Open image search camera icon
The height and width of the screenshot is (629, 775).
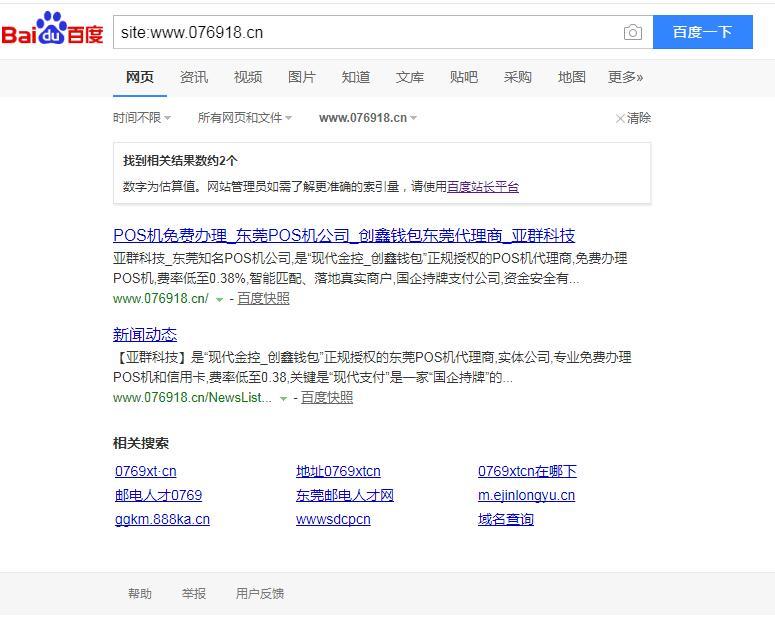(x=633, y=33)
